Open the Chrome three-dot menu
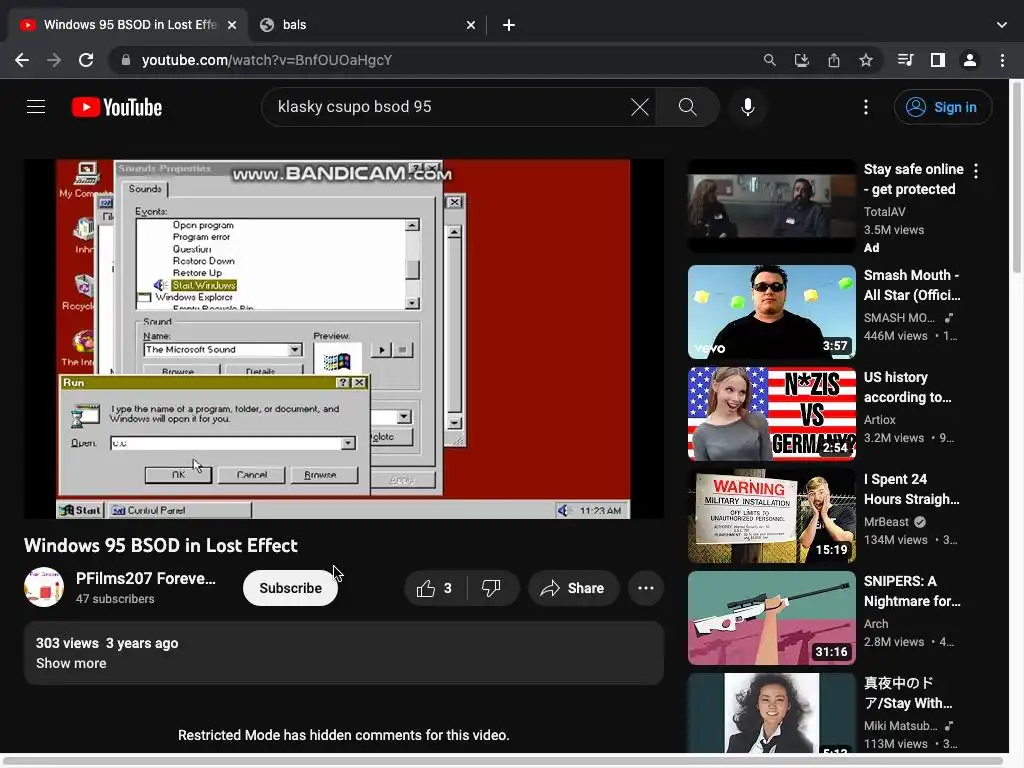The image size is (1024, 768). coord(1002,60)
